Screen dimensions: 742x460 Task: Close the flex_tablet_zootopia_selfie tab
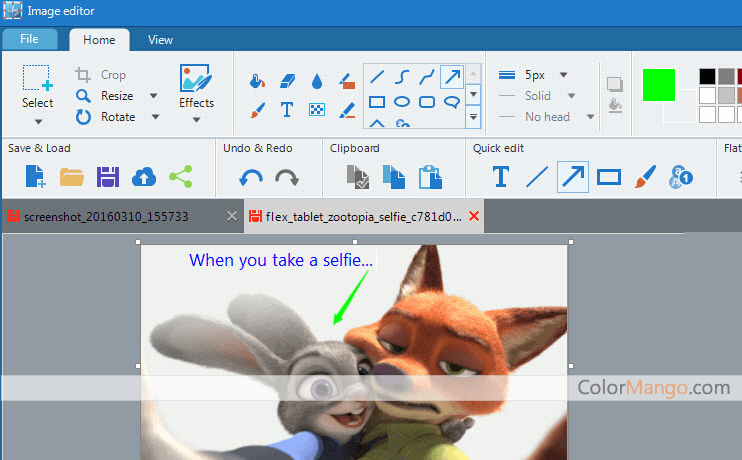point(474,216)
